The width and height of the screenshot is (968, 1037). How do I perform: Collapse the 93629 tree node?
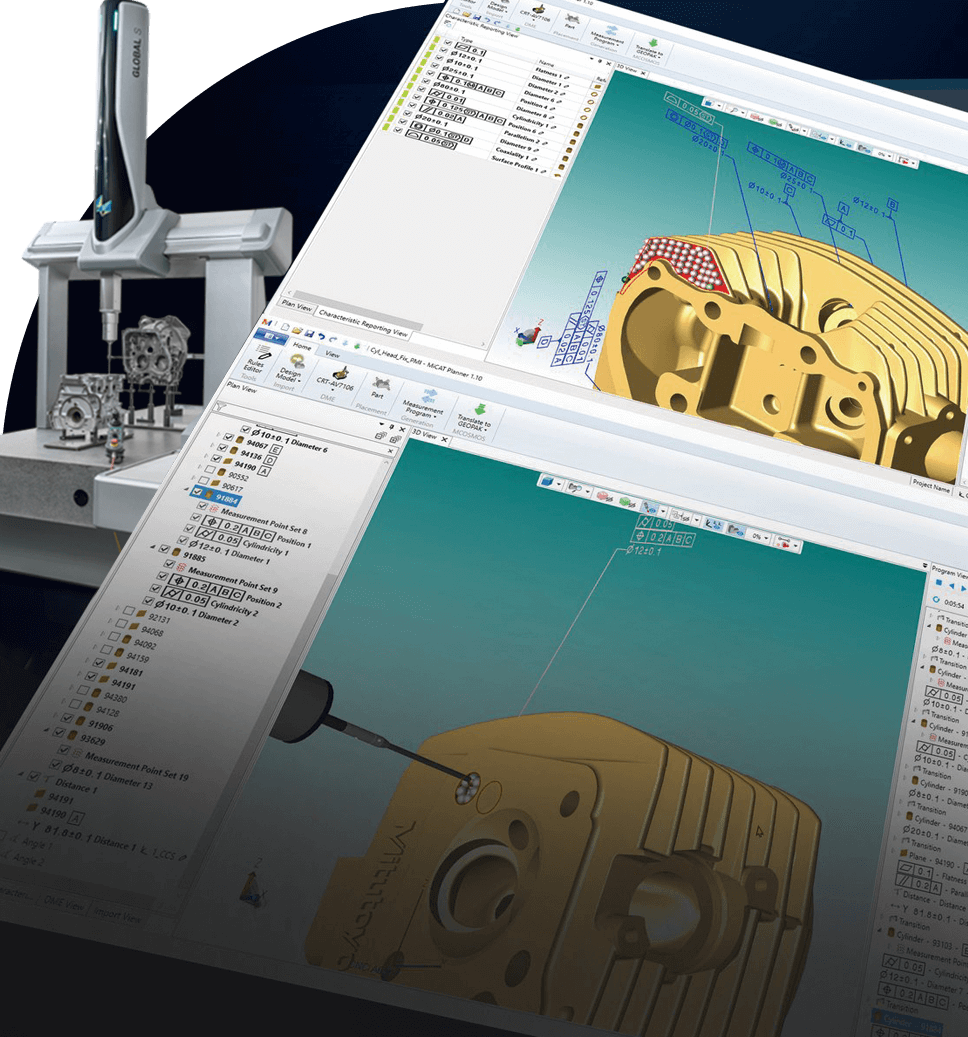tap(47, 730)
